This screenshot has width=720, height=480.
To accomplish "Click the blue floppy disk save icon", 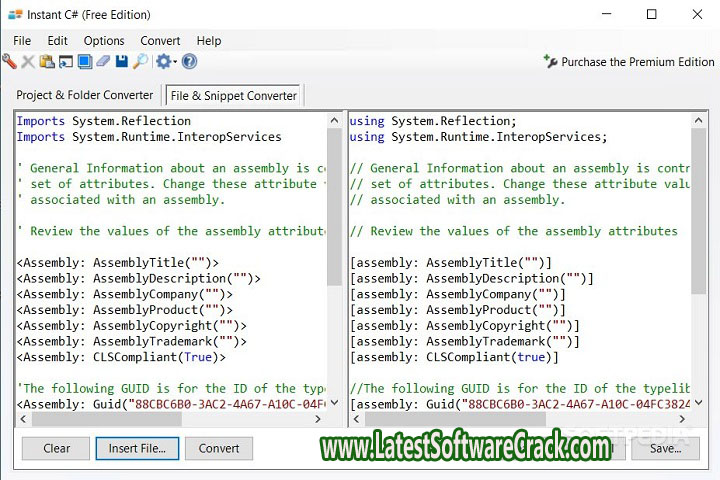I will pos(122,62).
